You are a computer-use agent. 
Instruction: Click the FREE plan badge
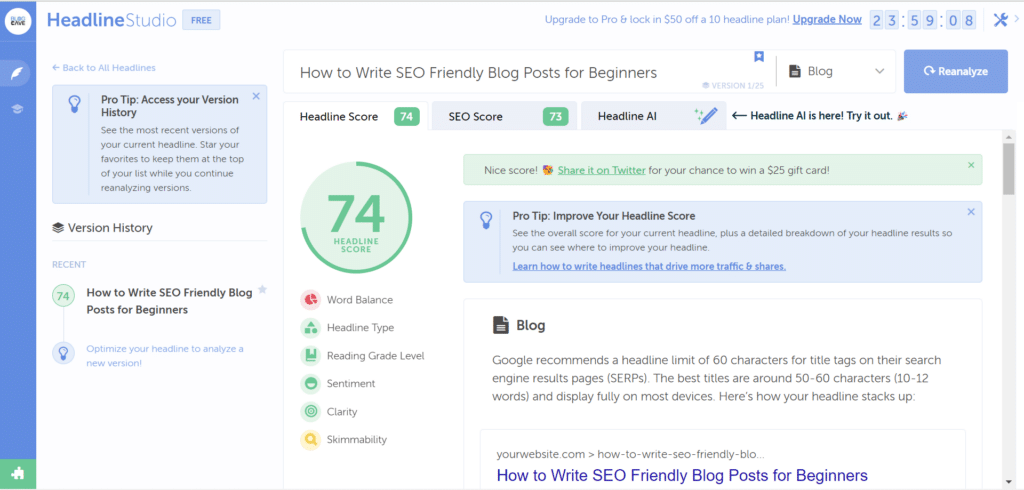click(x=201, y=20)
